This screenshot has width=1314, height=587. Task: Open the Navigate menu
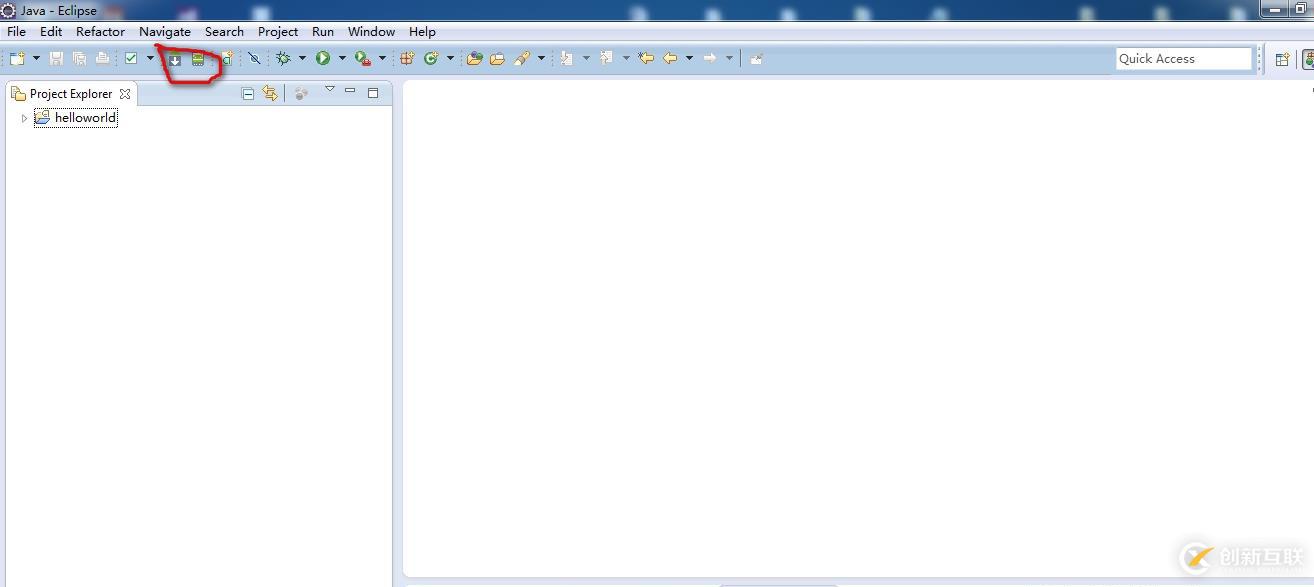click(165, 31)
